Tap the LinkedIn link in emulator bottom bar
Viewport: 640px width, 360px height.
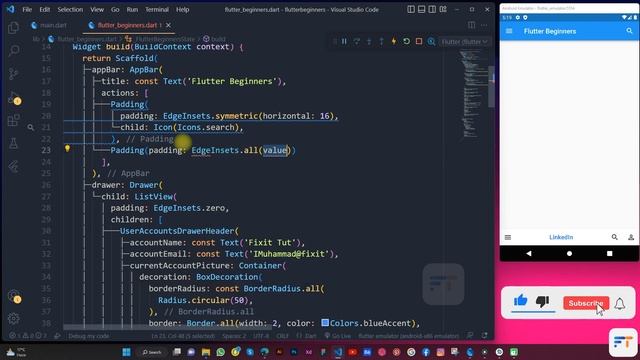[561, 237]
